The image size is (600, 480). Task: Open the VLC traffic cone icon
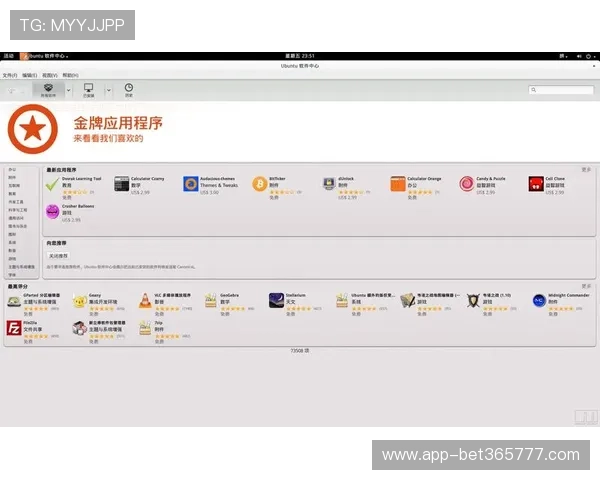(x=145, y=301)
